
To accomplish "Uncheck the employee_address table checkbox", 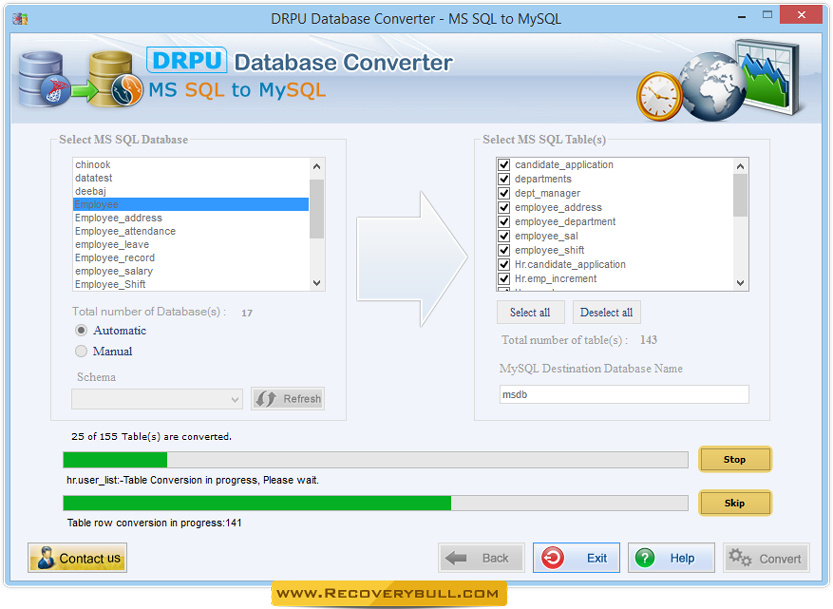I will coord(504,207).
